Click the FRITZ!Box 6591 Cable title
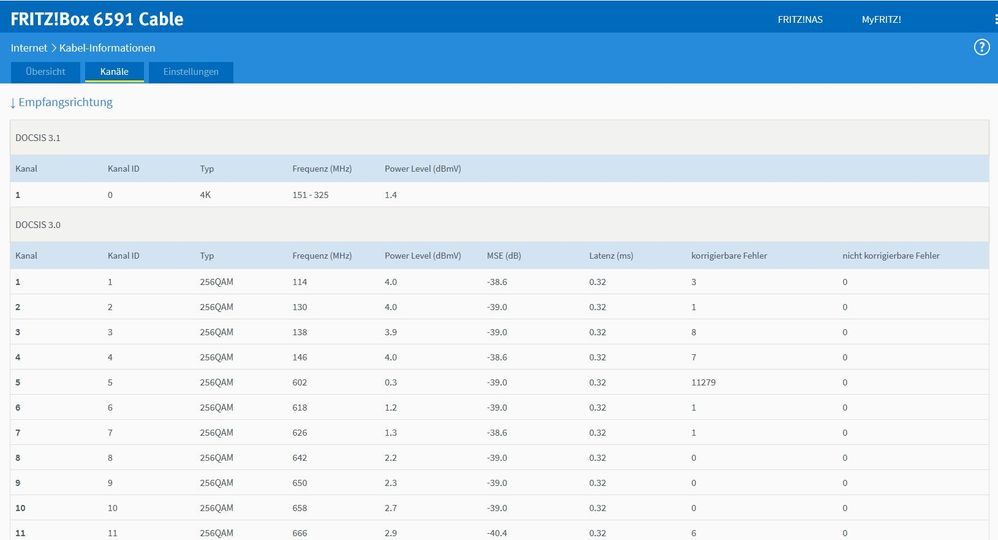 coord(97,19)
